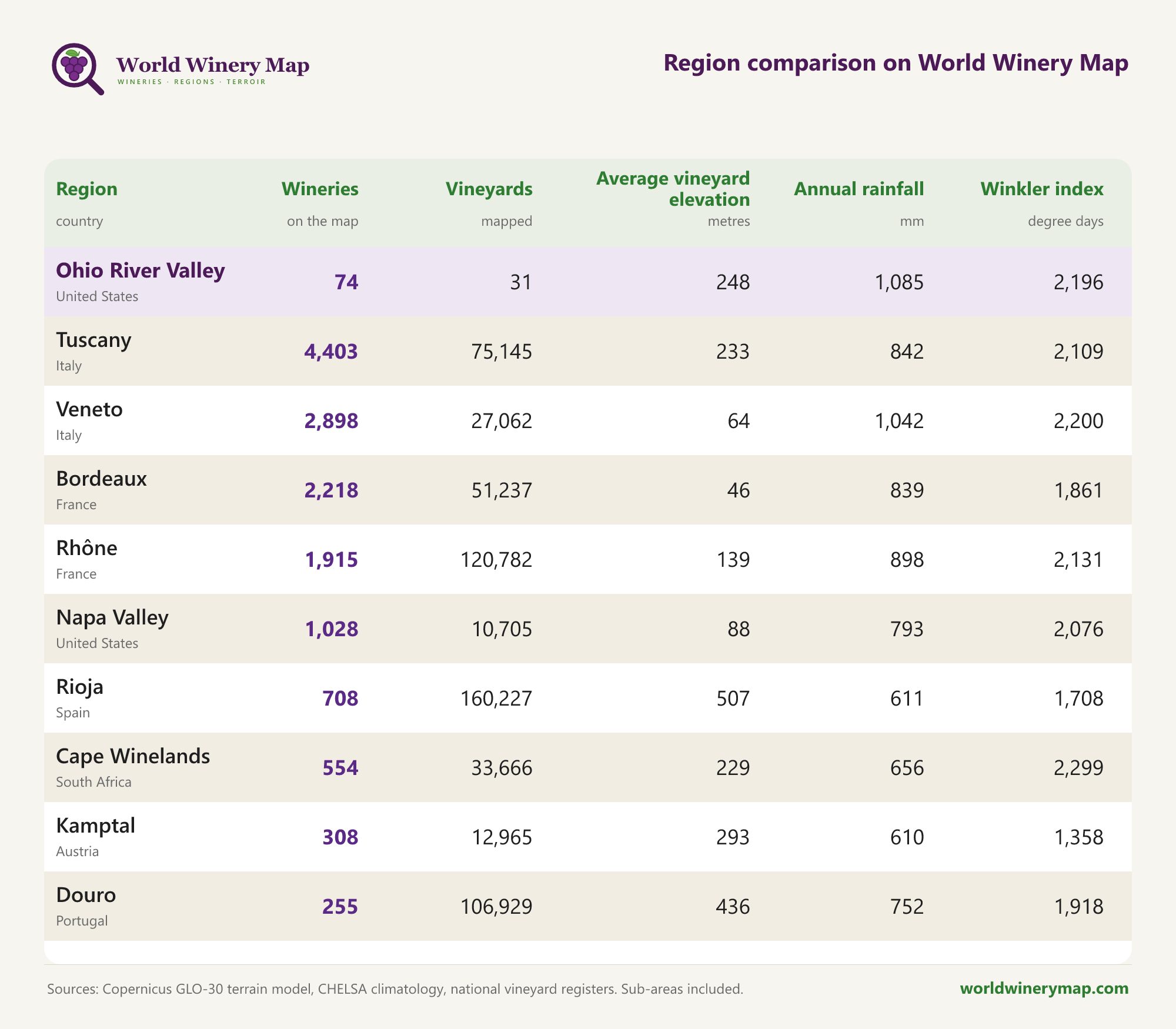Click the Wineries column header

320,189
